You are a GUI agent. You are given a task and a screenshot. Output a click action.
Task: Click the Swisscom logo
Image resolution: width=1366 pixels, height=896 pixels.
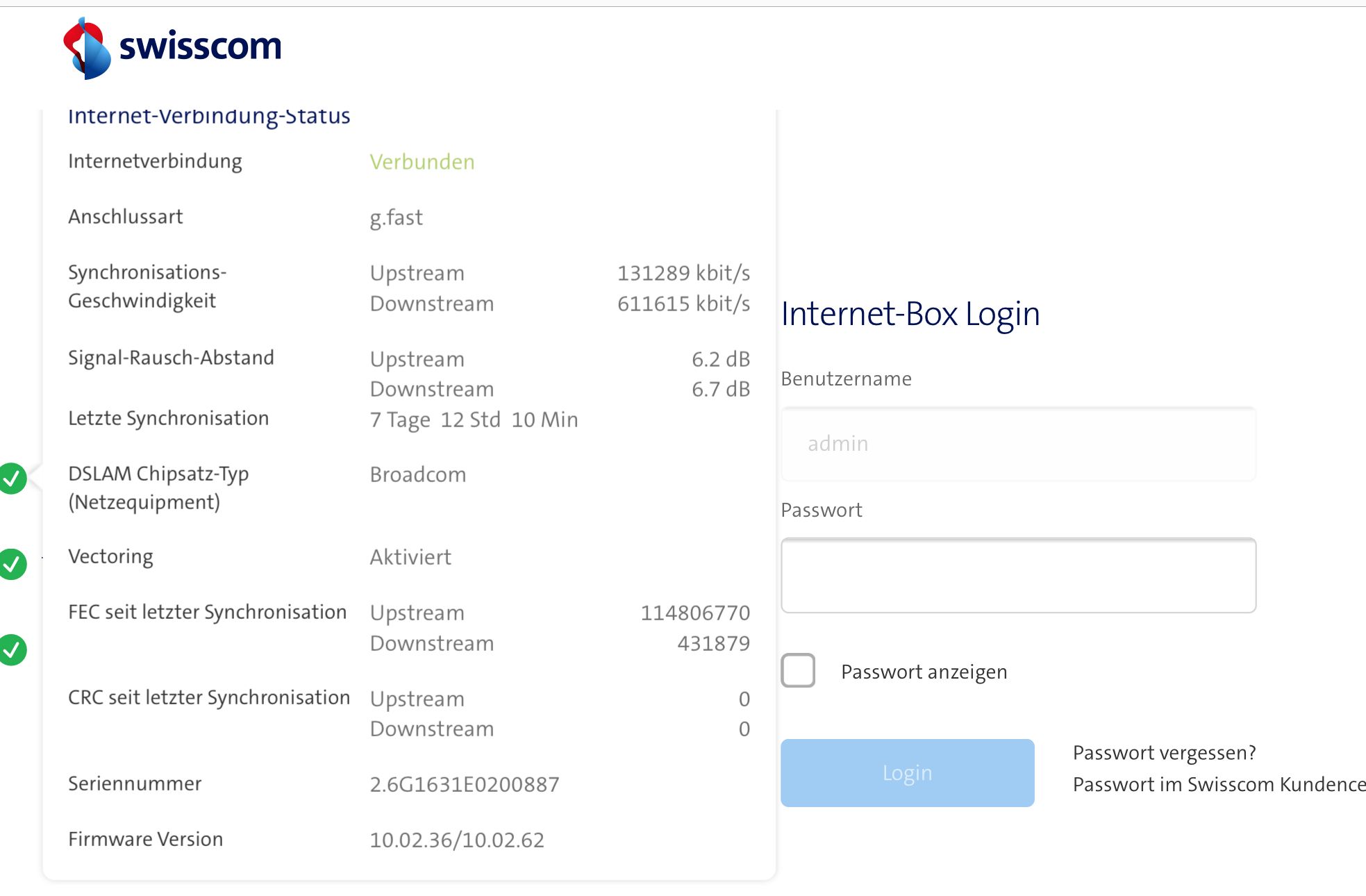(x=172, y=48)
